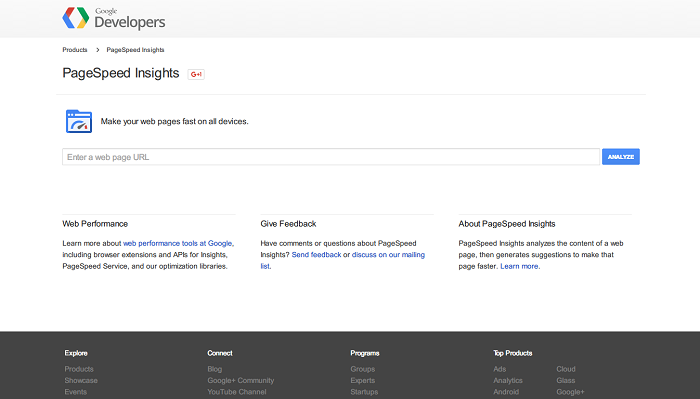Viewport: 700px width, 399px height.
Task: Click the PageSpeed Insights page title
Action: pyautogui.click(x=121, y=73)
